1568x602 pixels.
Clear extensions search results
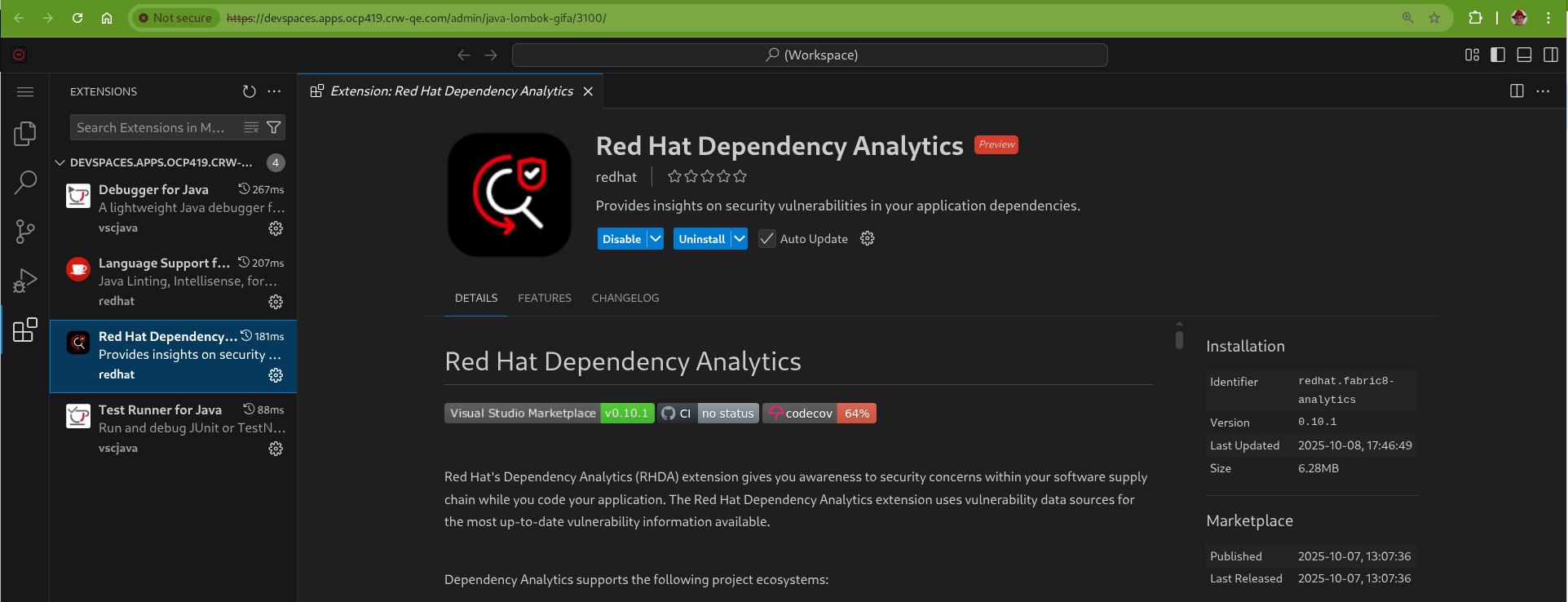[x=251, y=127]
